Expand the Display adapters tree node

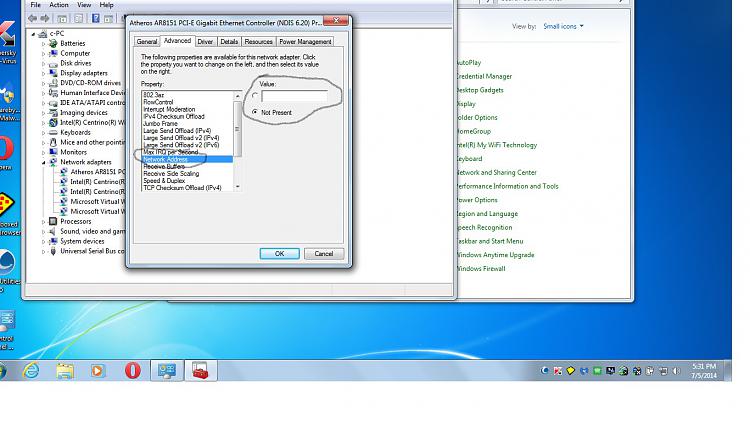(44, 73)
